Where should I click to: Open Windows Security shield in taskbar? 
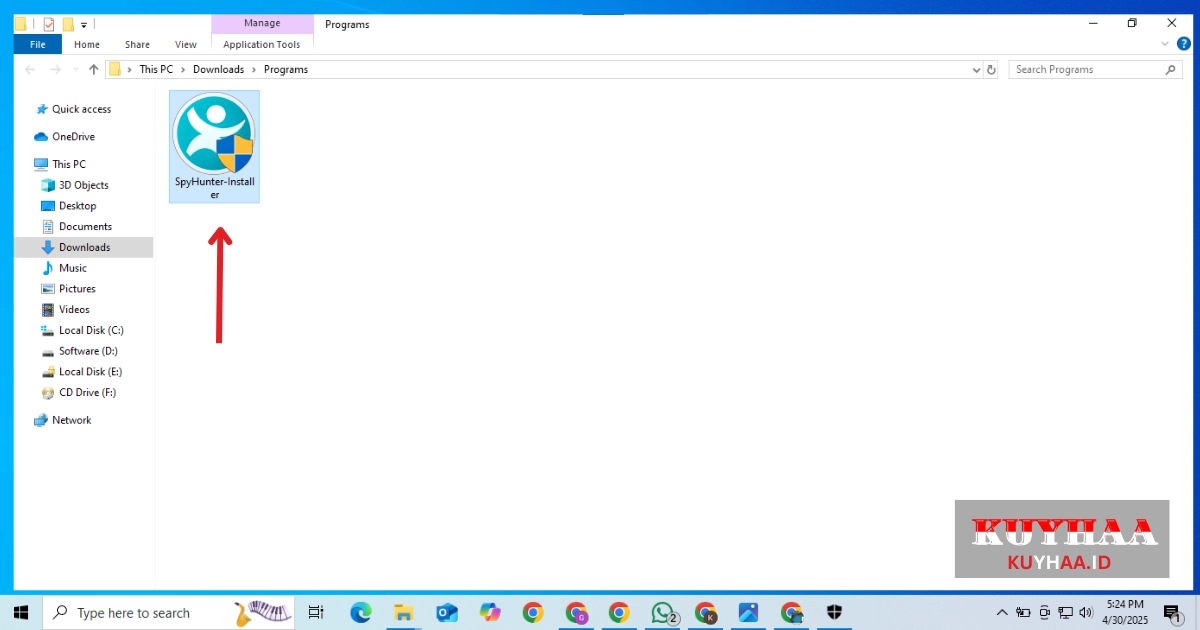tap(834, 613)
